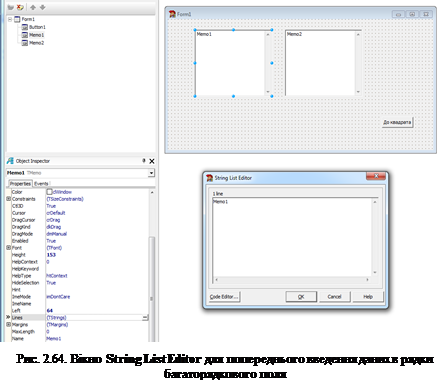The width and height of the screenshot is (448, 386).
Task: Confirm String List Editor with OK
Action: click(301, 297)
